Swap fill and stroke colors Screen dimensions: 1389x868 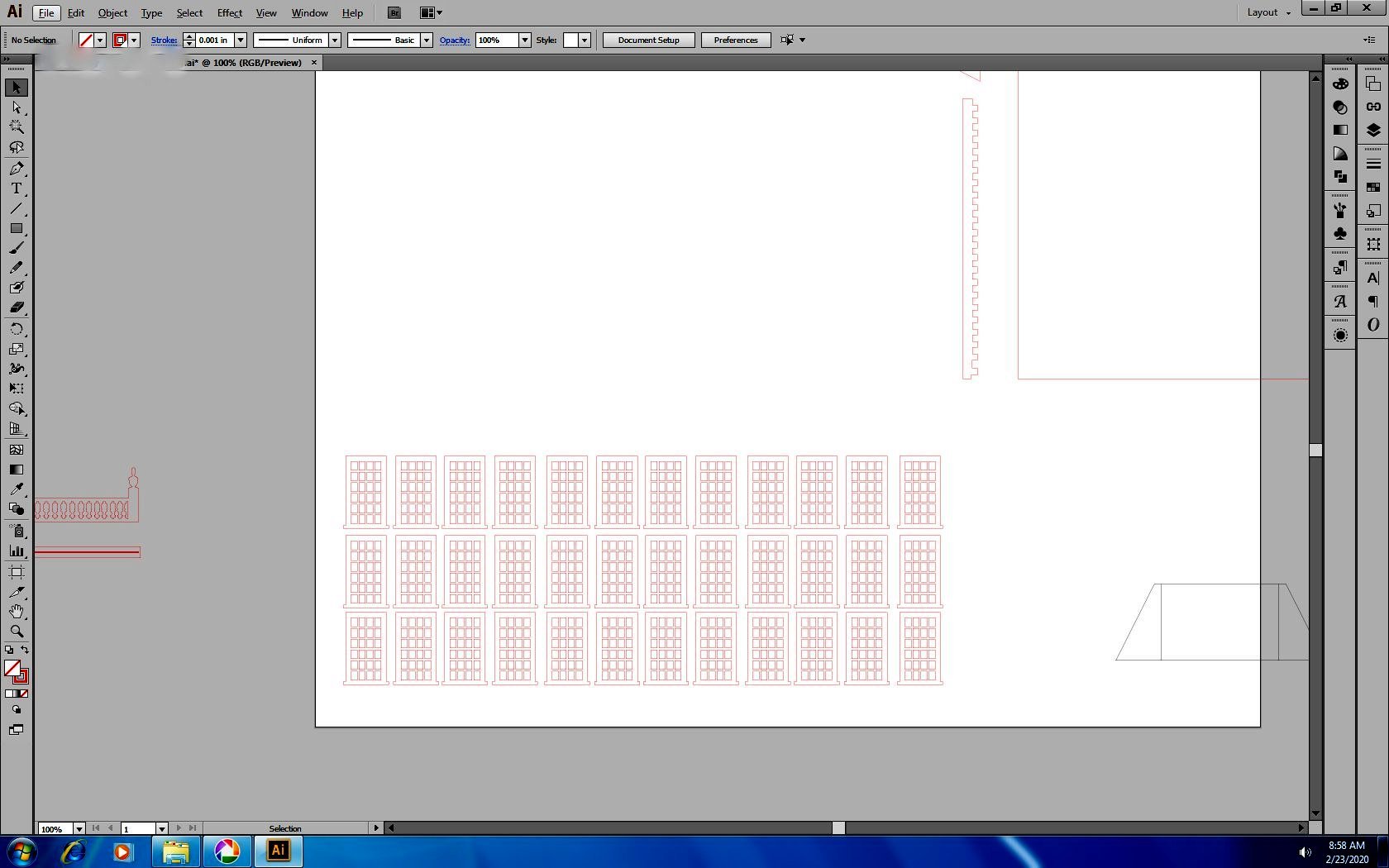[x=25, y=650]
